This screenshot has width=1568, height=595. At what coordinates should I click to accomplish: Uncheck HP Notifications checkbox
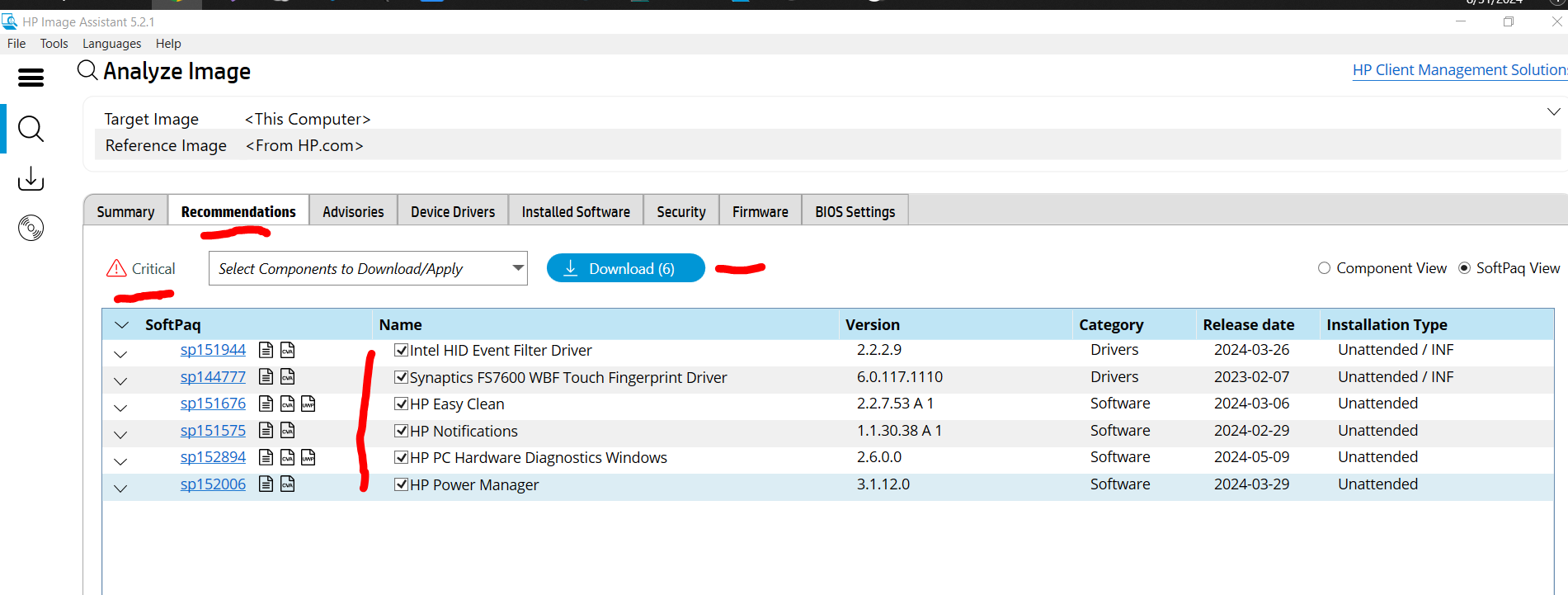(401, 431)
